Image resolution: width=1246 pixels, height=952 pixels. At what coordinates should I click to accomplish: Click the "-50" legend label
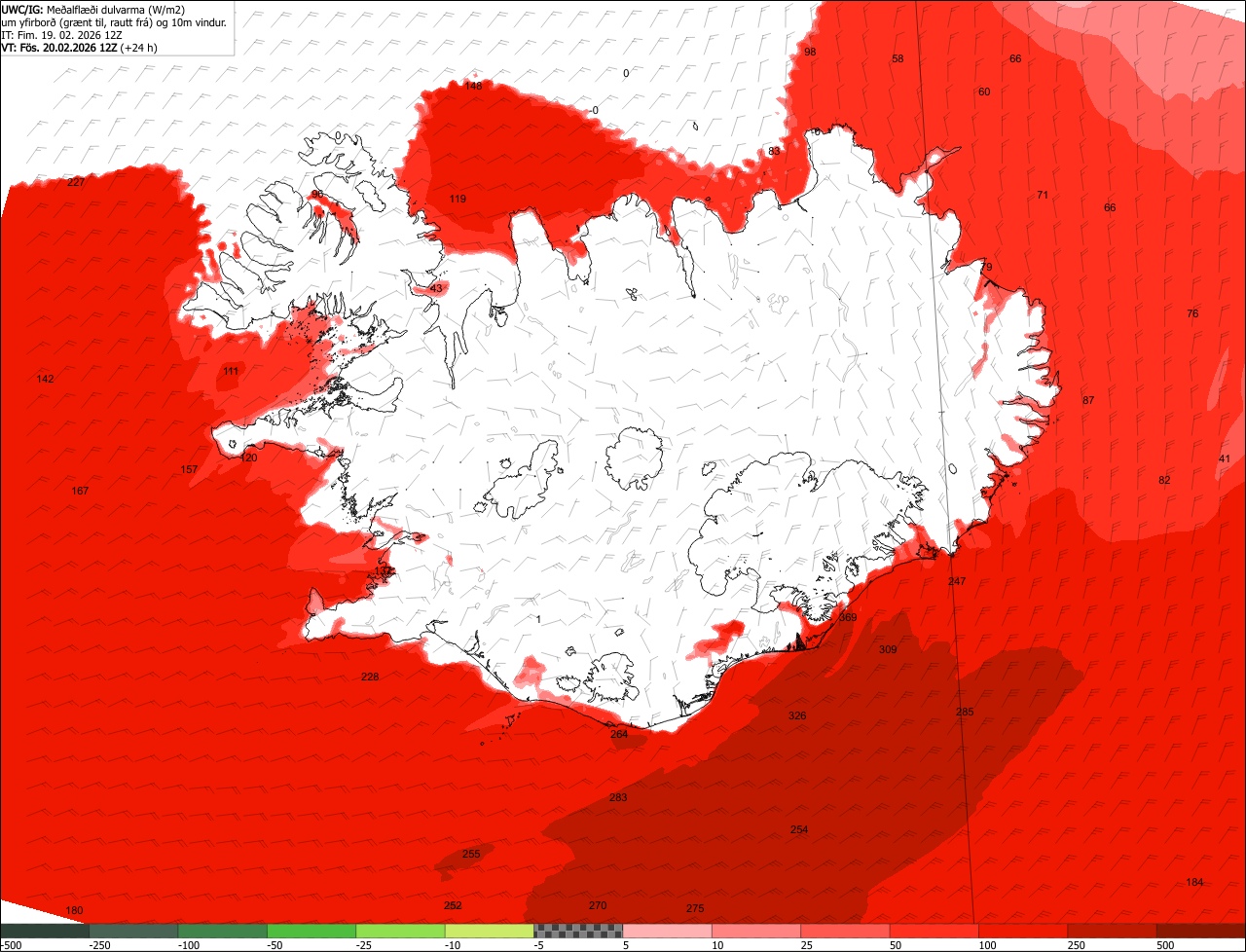coord(276,945)
